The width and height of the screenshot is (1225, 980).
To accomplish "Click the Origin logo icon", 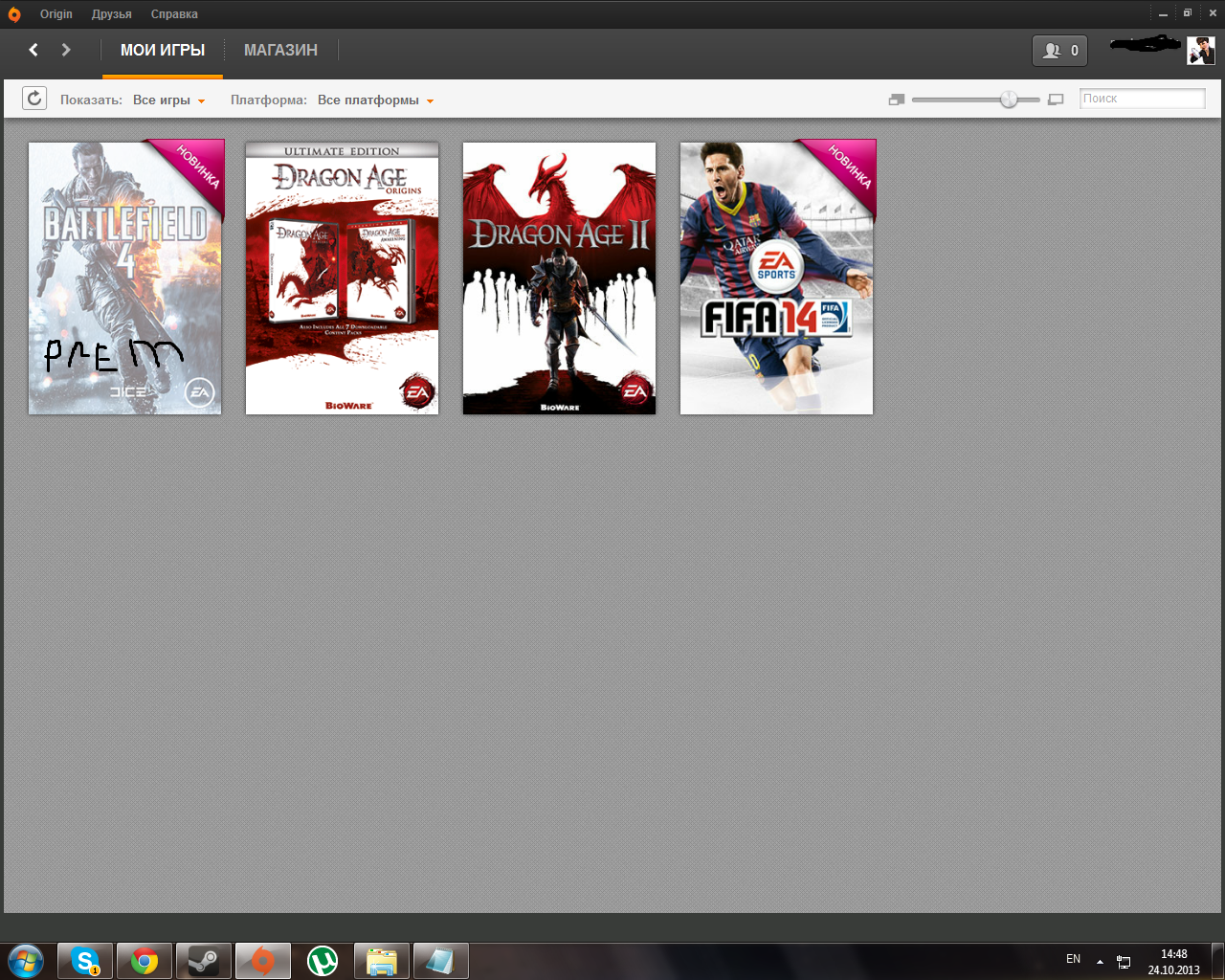I will click(x=14, y=14).
